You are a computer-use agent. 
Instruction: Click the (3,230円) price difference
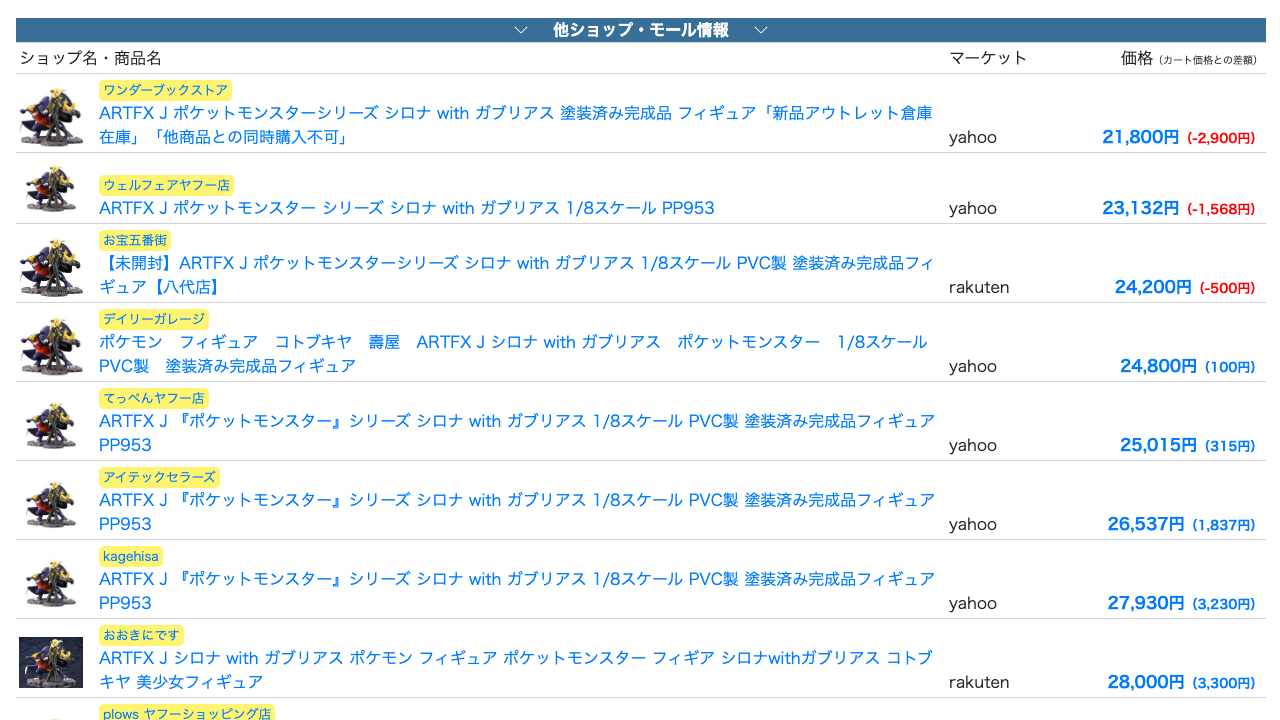tap(1224, 604)
